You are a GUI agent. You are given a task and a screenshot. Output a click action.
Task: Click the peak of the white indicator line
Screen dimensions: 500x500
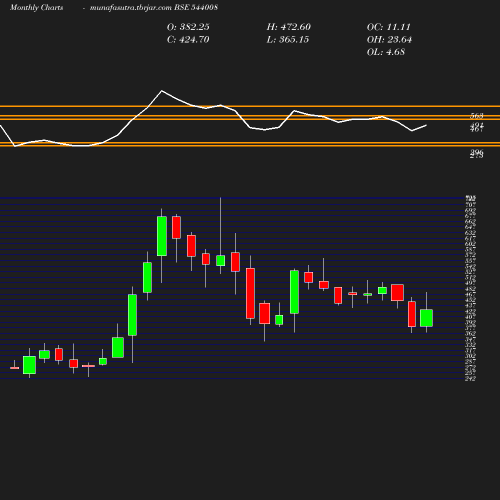[162, 91]
